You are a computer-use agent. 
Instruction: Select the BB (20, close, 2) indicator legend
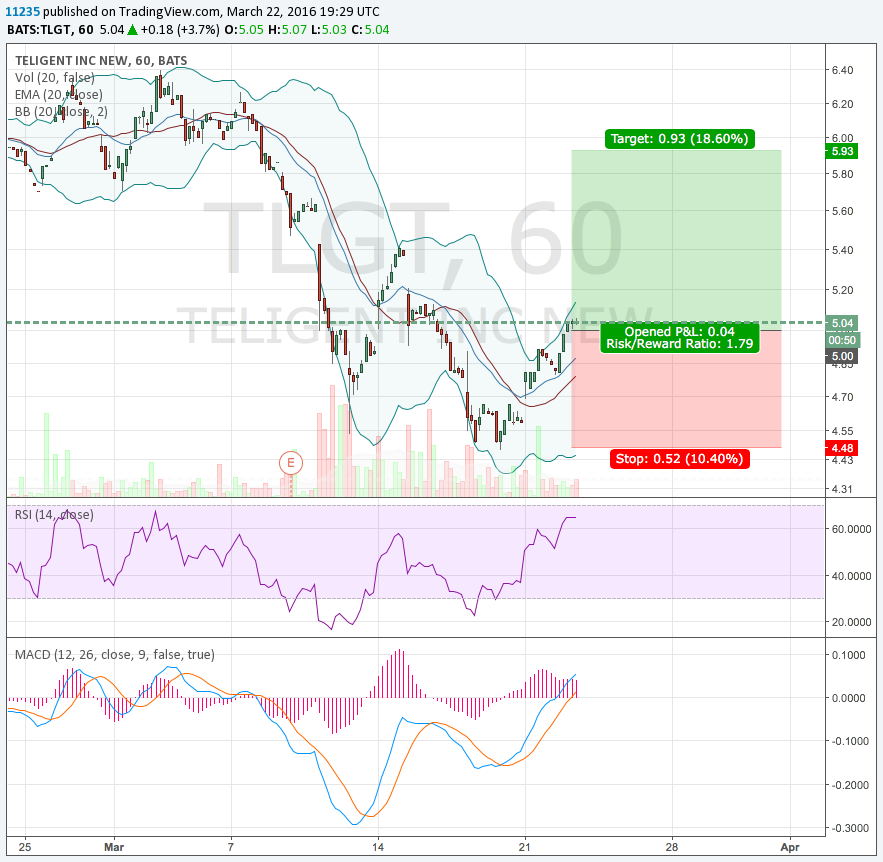tap(61, 111)
